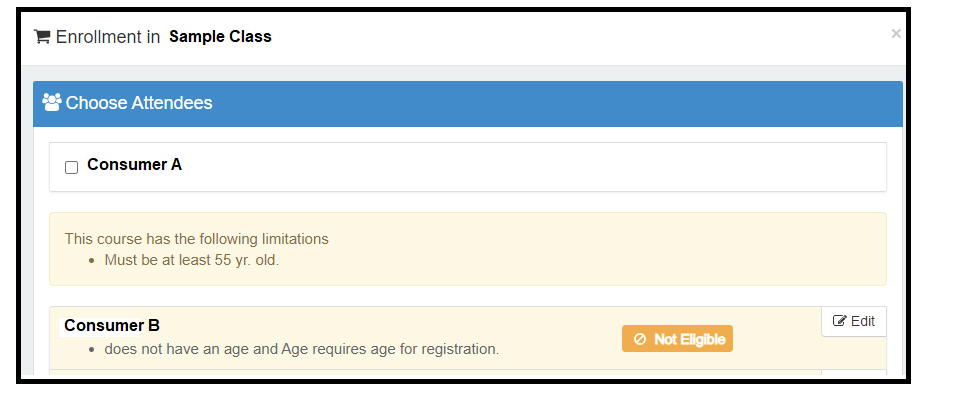957x405 pixels.
Task: Check the Consumer A checkbox
Action: 71,167
